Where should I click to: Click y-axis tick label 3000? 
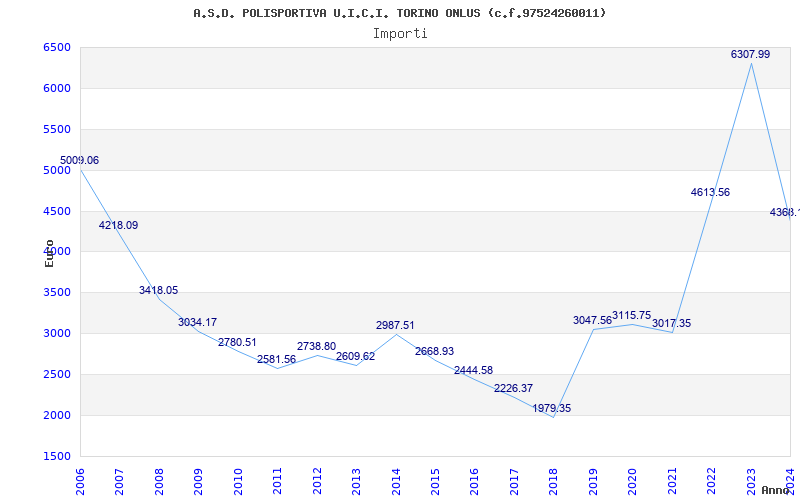click(57, 334)
